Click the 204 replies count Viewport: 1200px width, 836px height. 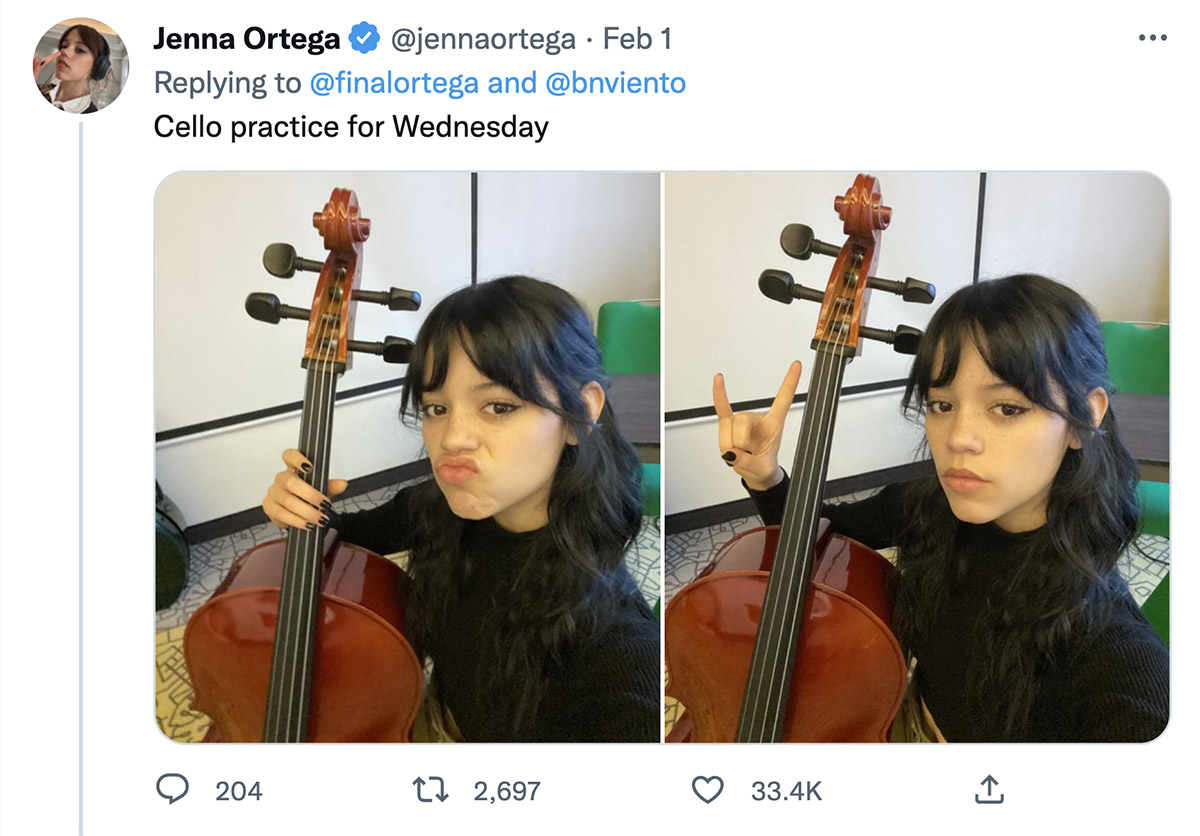pos(239,791)
